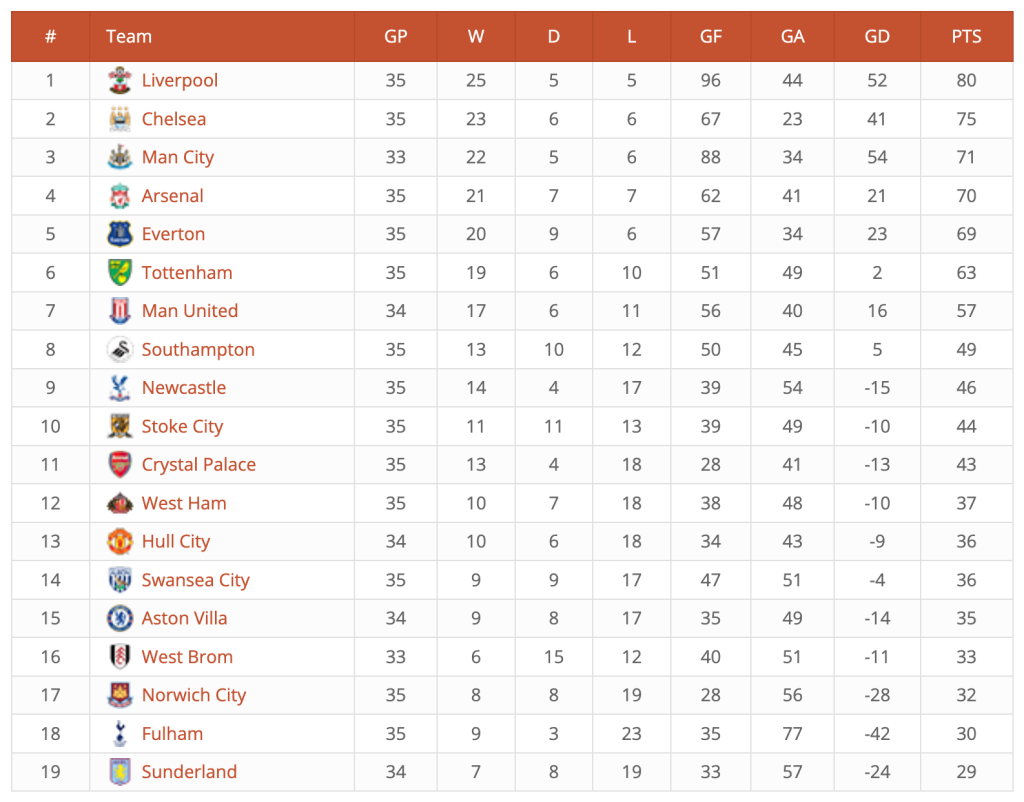Open the Man United team page

(x=189, y=311)
